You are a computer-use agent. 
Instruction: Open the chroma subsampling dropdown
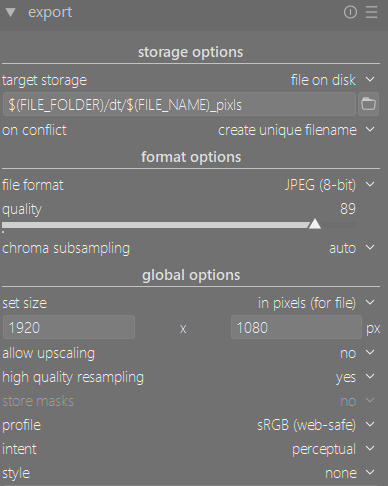click(190, 248)
